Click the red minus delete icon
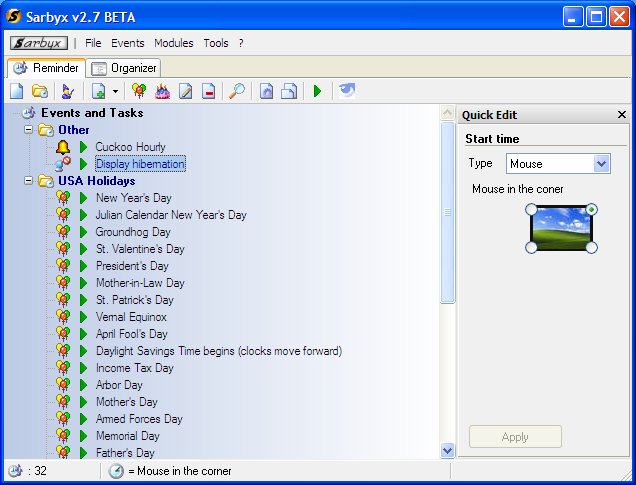Screen dimensions: 636x485 click(208, 91)
